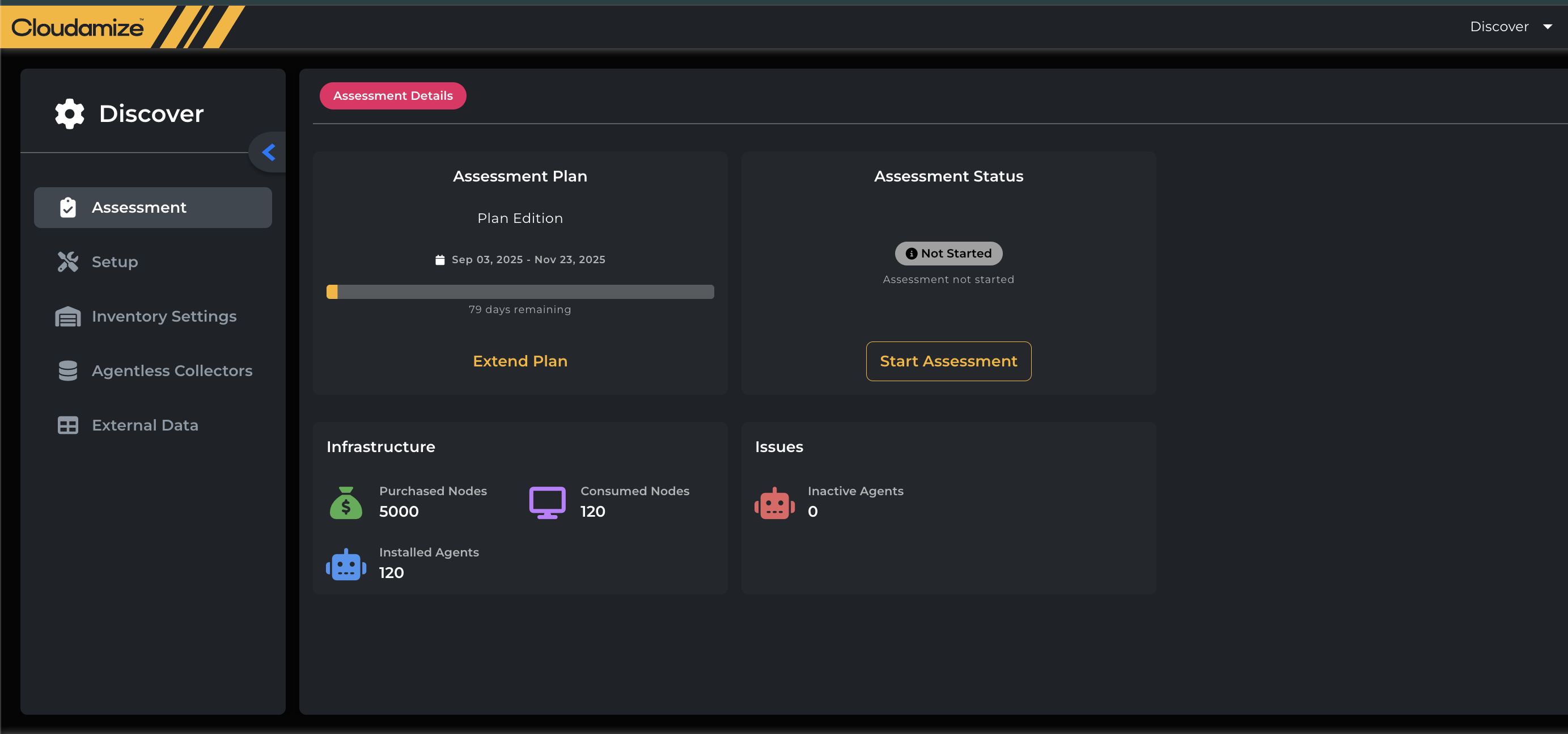Go to Agentless Collectors menu item
Image resolution: width=1568 pixels, height=734 pixels.
(x=172, y=371)
